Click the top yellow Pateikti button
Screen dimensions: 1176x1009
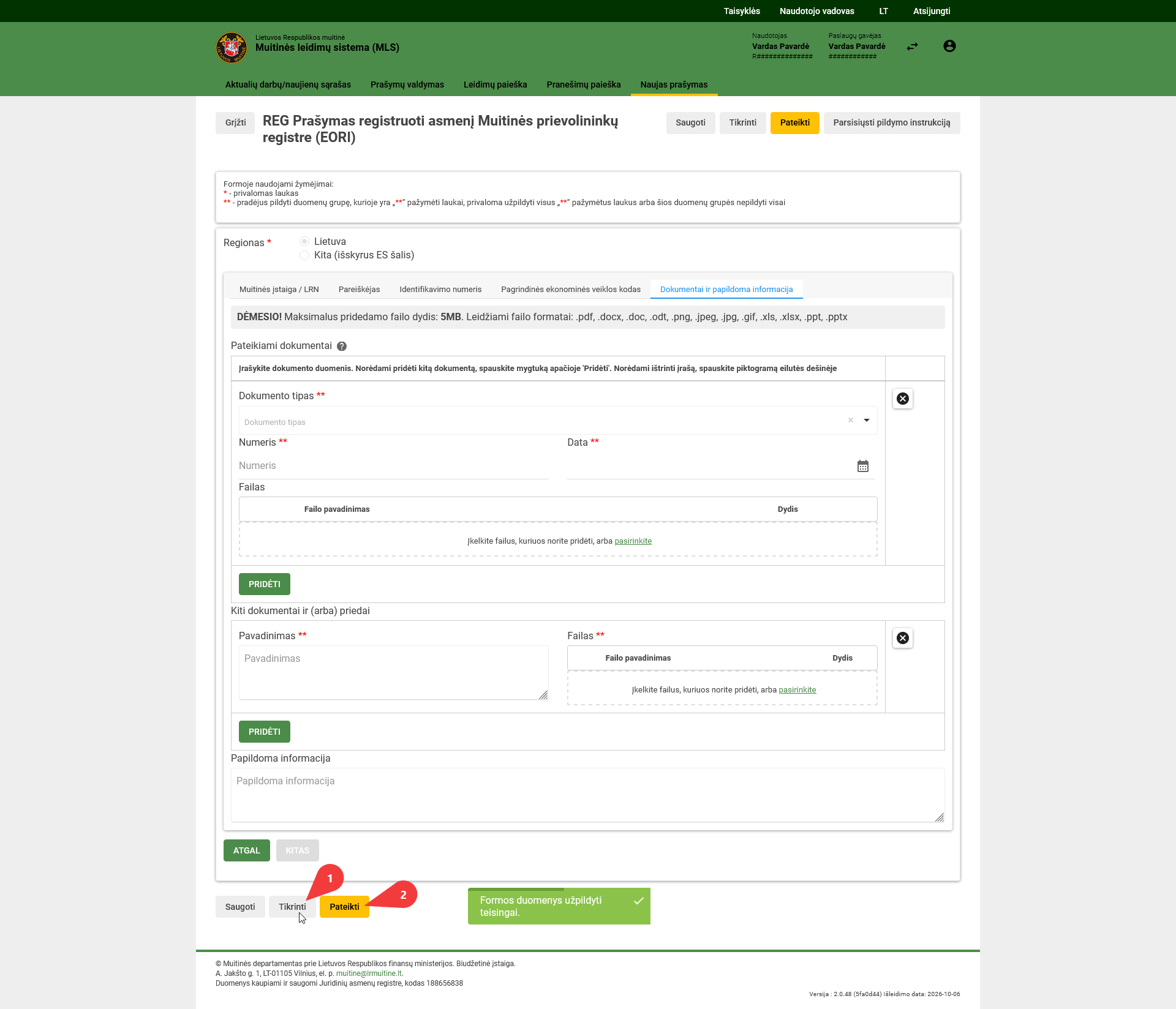(794, 122)
